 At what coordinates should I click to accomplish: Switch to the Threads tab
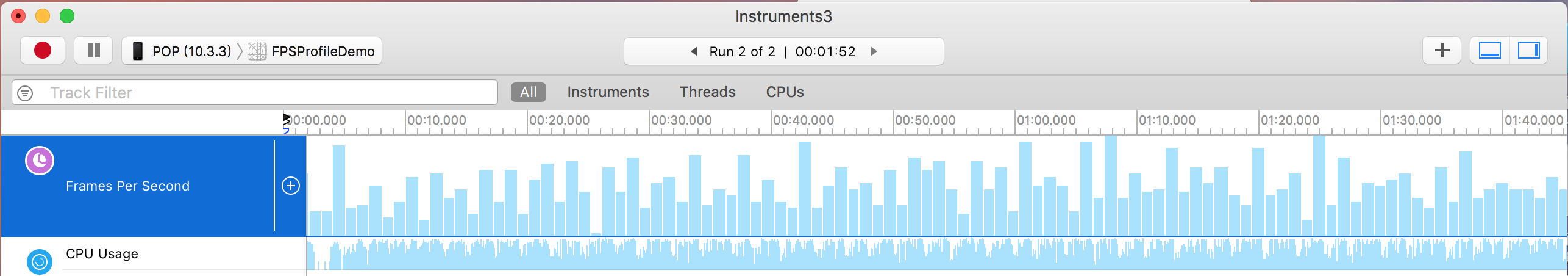708,92
